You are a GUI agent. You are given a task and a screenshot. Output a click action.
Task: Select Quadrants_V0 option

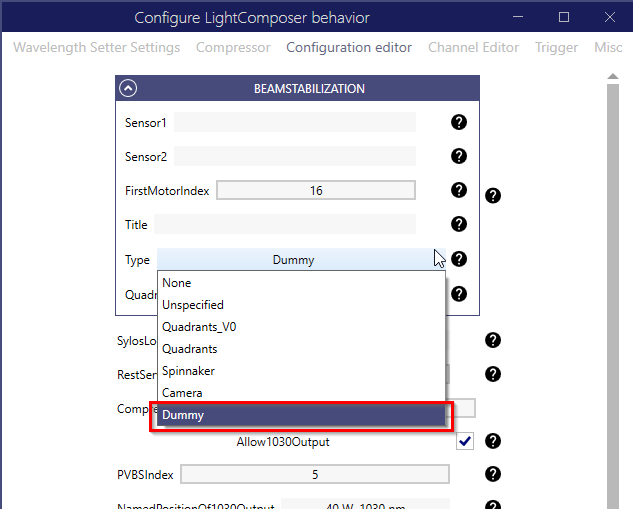coord(301,327)
